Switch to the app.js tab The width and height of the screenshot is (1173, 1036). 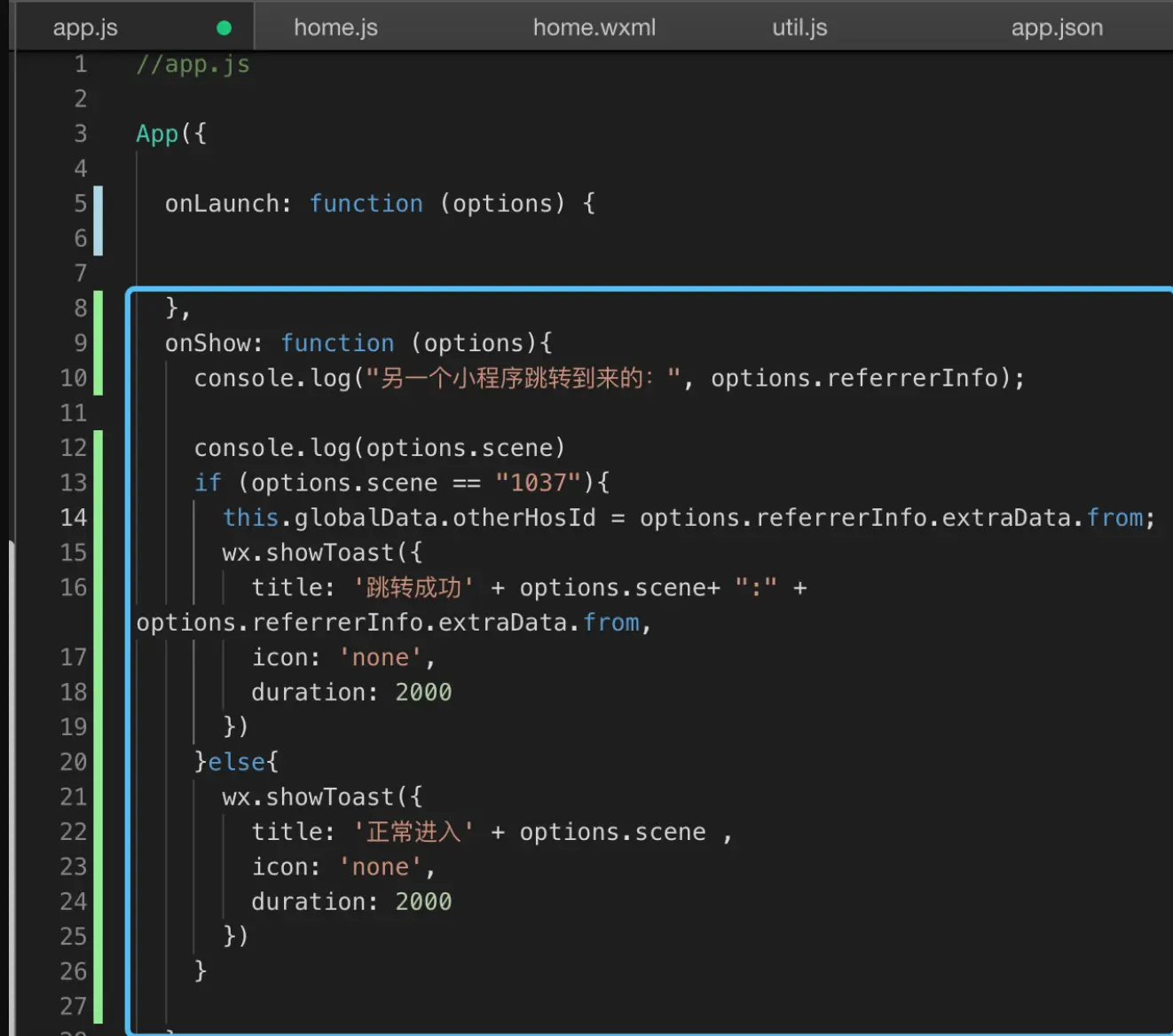pyautogui.click(x=85, y=27)
